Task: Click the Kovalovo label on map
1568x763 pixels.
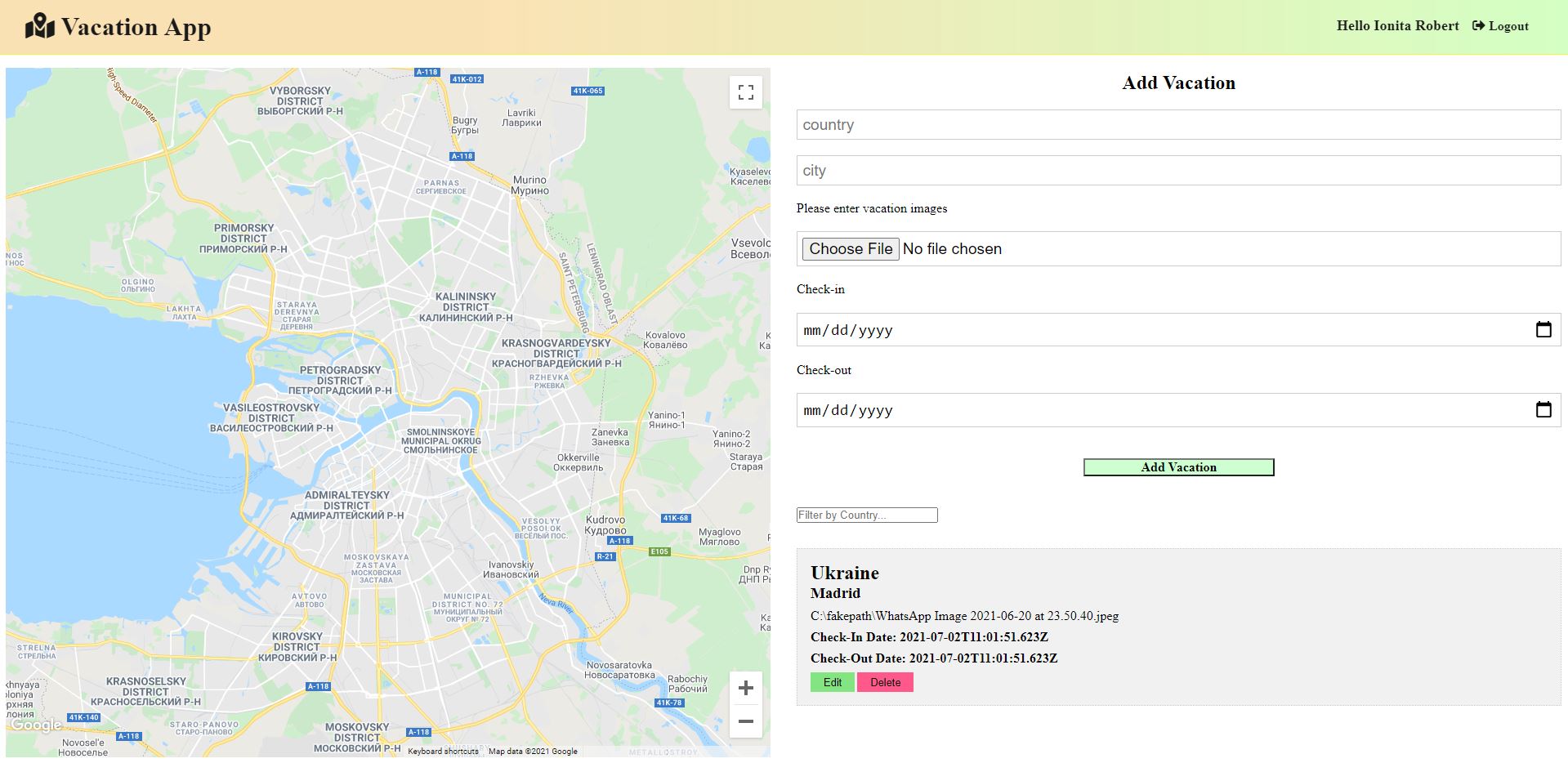Action: [665, 340]
